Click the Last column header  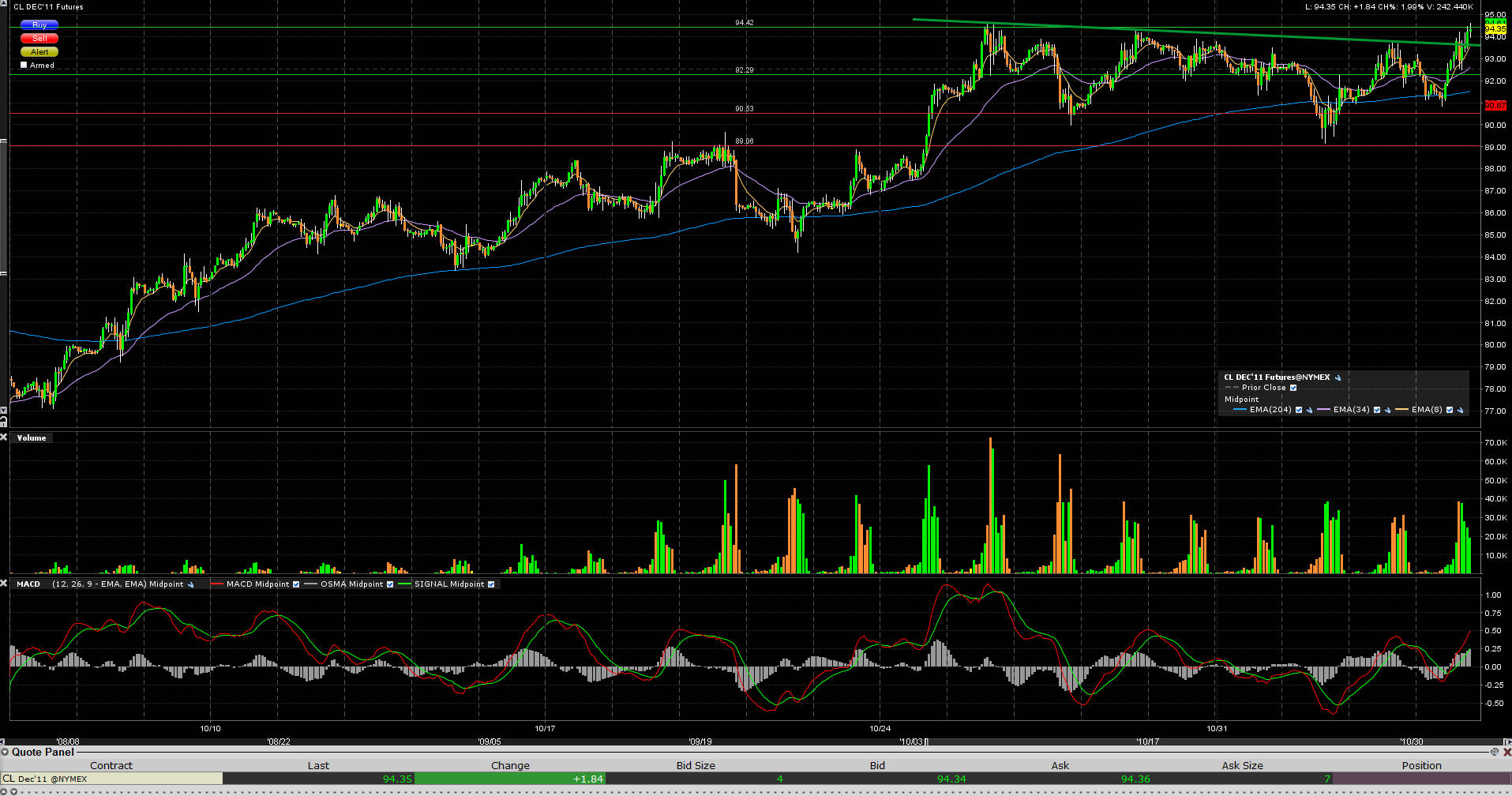318,765
